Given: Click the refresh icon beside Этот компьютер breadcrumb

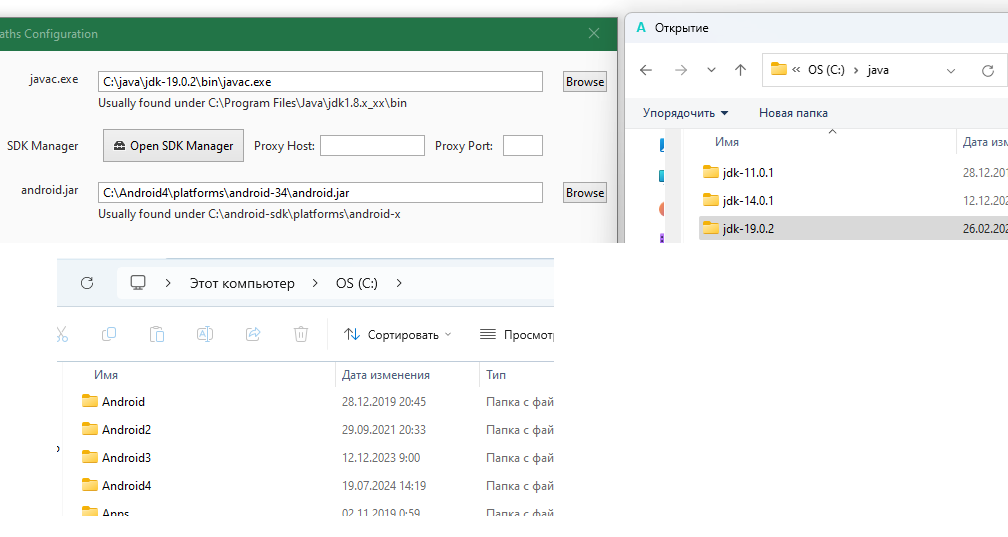Looking at the screenshot, I should click(x=87, y=283).
